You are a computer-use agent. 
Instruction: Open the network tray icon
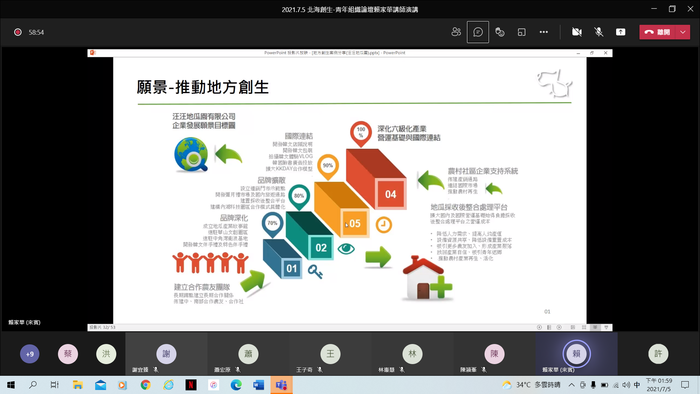point(616,385)
